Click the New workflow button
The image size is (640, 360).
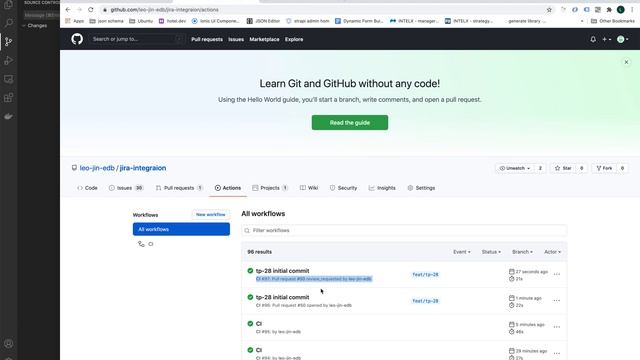pyautogui.click(x=211, y=214)
